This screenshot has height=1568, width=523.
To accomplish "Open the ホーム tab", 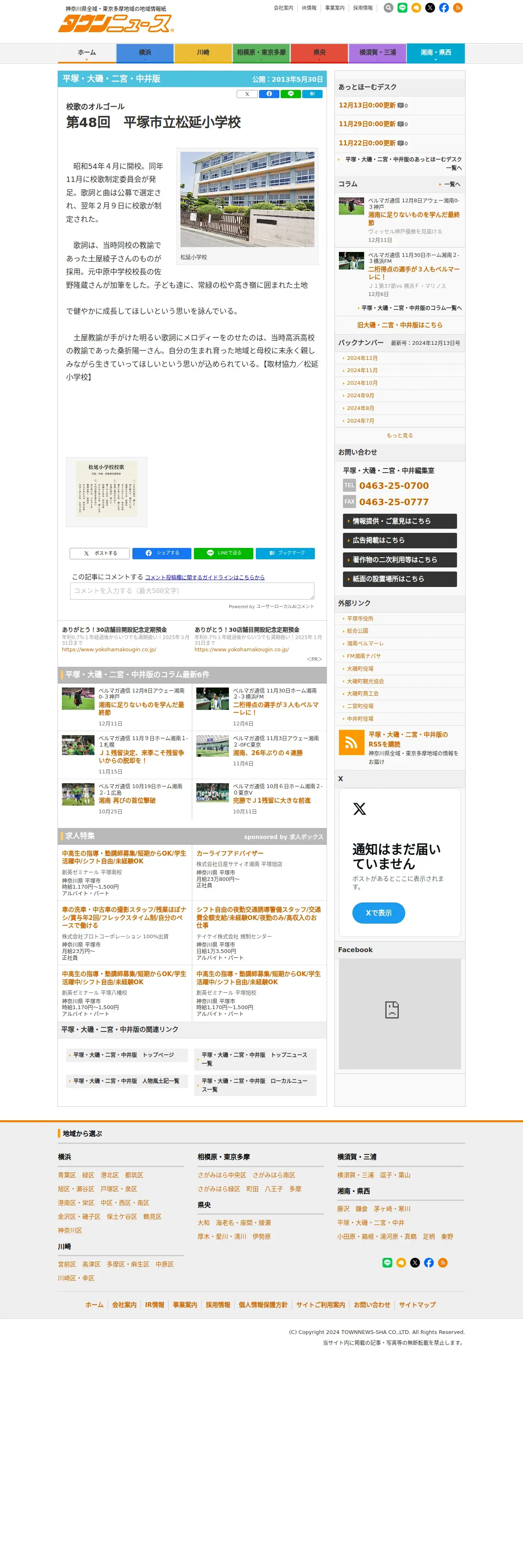I will (x=86, y=53).
